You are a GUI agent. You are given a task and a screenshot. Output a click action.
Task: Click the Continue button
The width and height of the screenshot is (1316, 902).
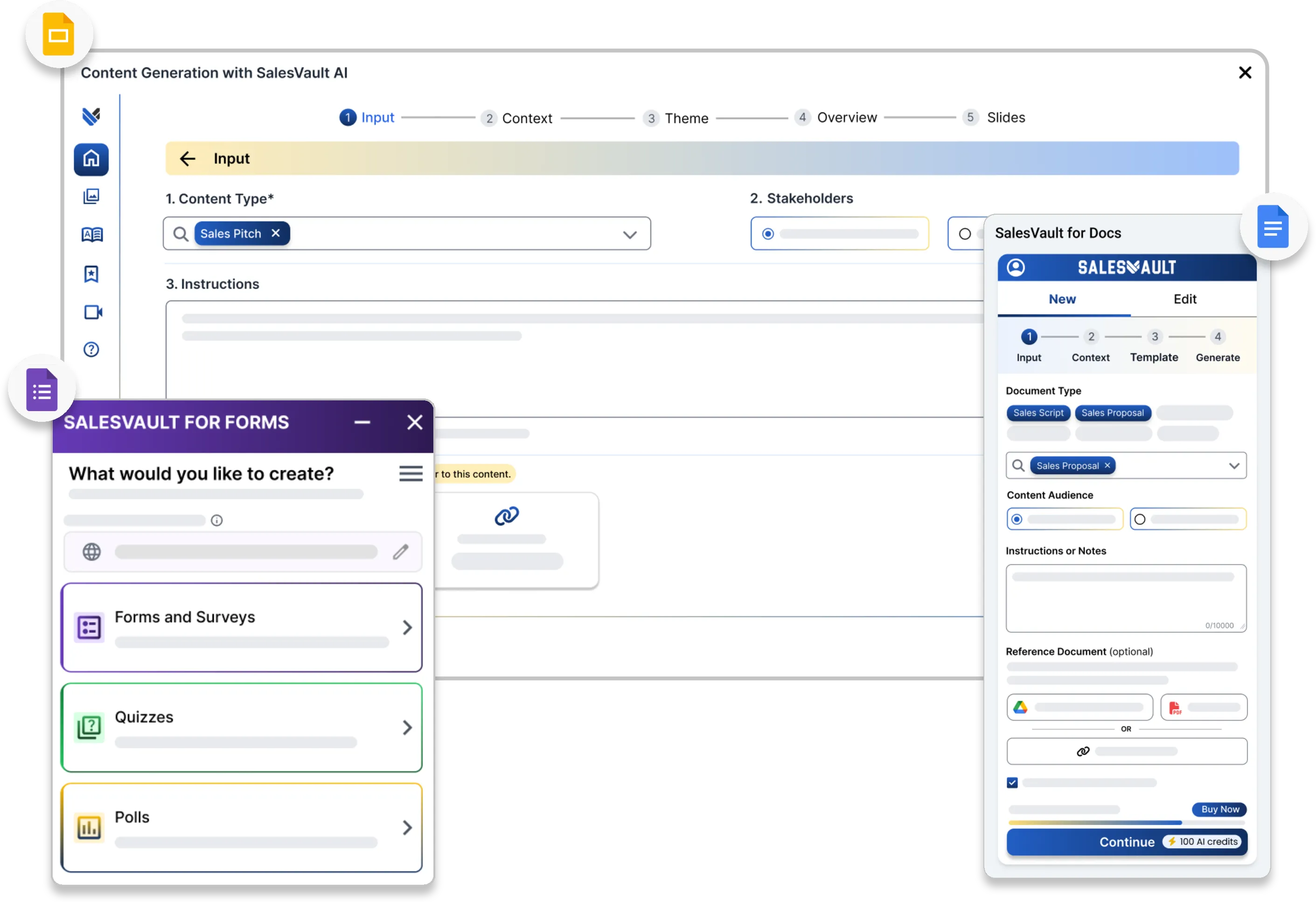[1126, 842]
